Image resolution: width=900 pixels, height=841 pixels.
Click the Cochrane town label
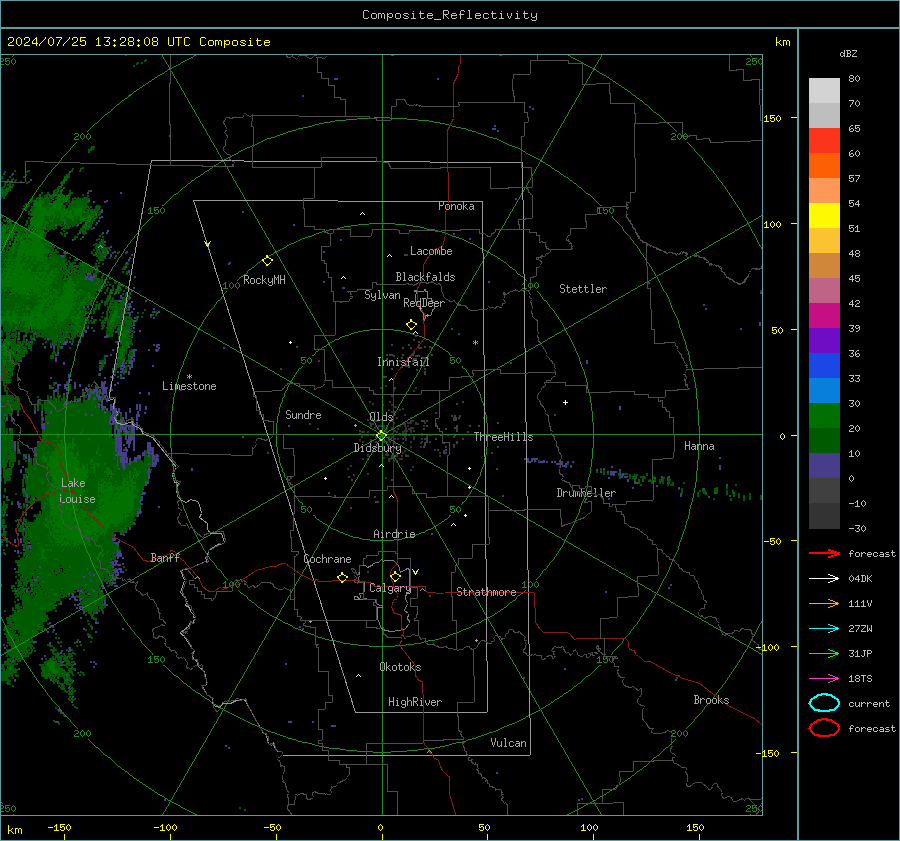[x=327, y=559]
